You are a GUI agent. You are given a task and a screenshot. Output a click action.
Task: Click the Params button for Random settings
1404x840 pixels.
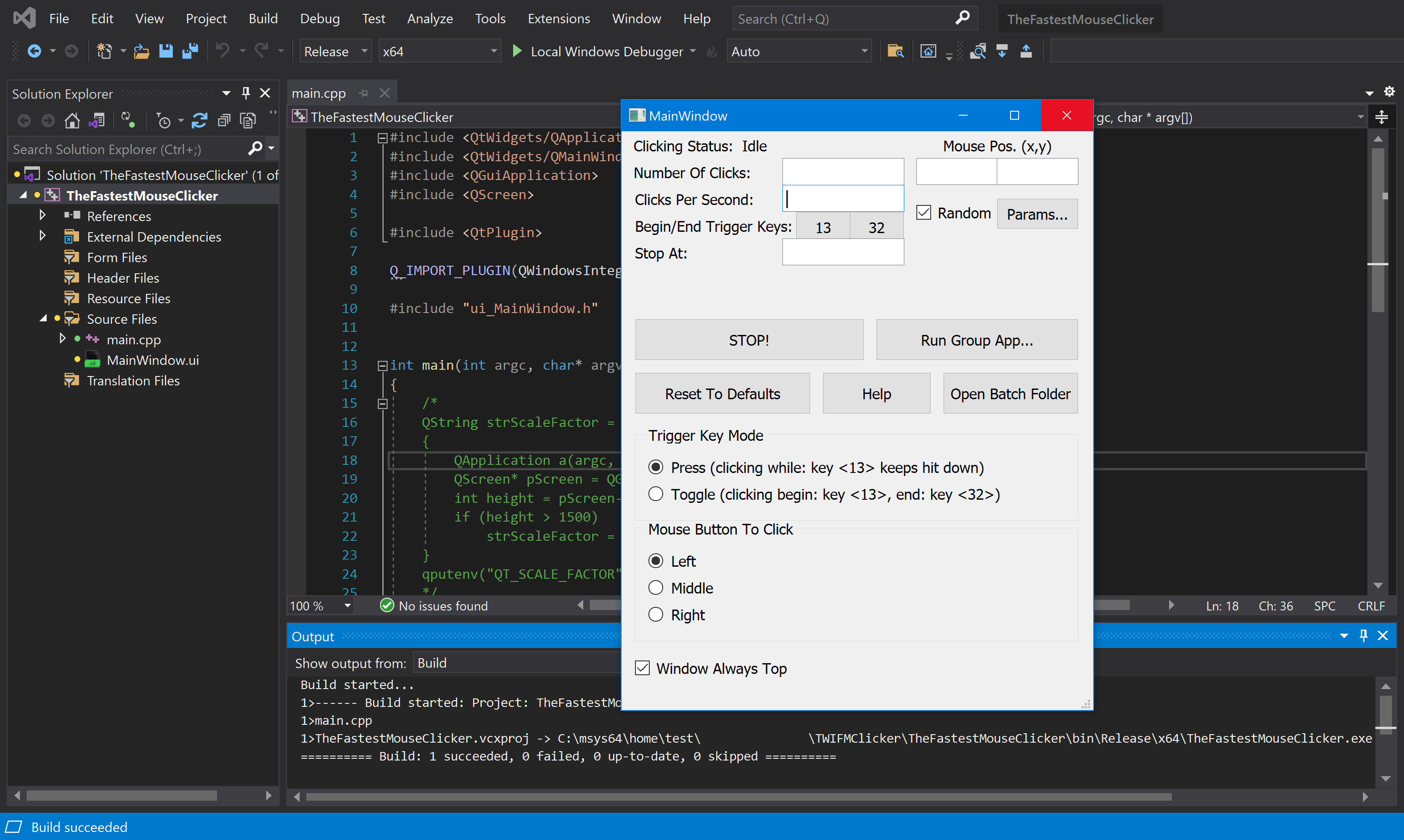(x=1038, y=214)
